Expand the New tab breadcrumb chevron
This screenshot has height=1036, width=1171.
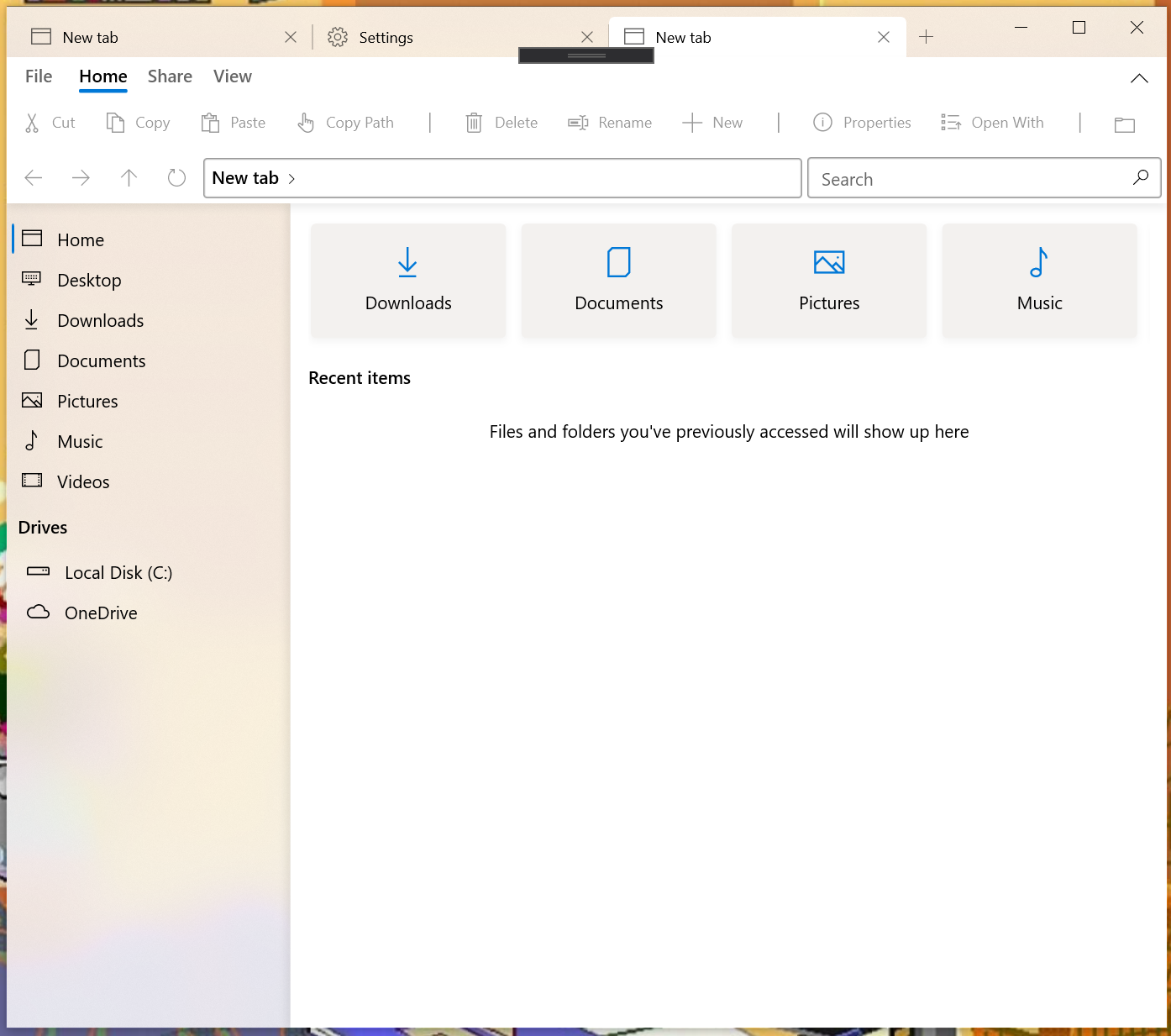pyautogui.click(x=292, y=178)
